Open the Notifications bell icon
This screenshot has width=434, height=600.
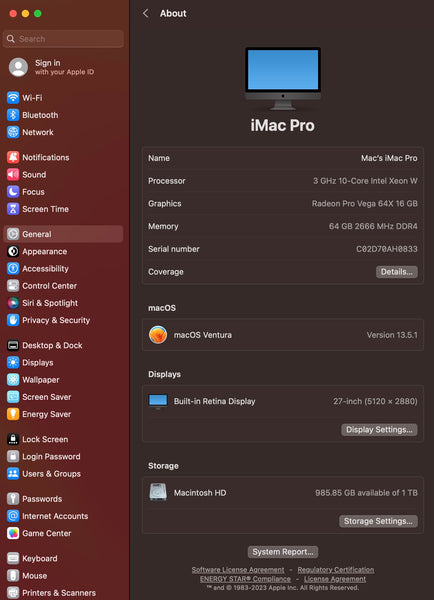[13, 157]
